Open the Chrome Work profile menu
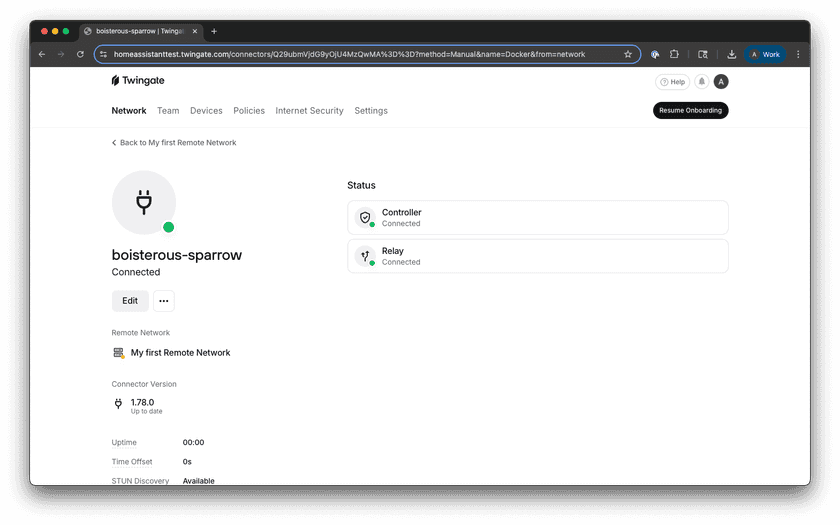This screenshot has height=525, width=840. (765, 54)
